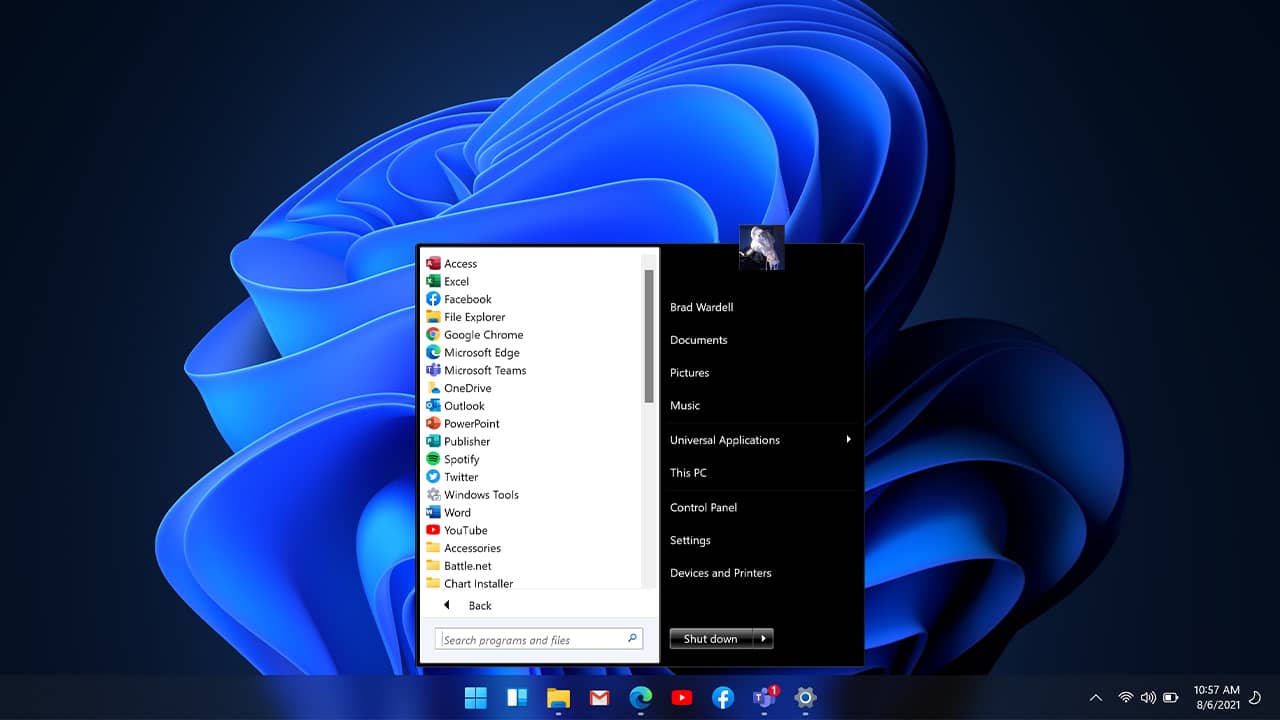Open File Explorer from the programs list
1280x720 pixels.
point(466,317)
